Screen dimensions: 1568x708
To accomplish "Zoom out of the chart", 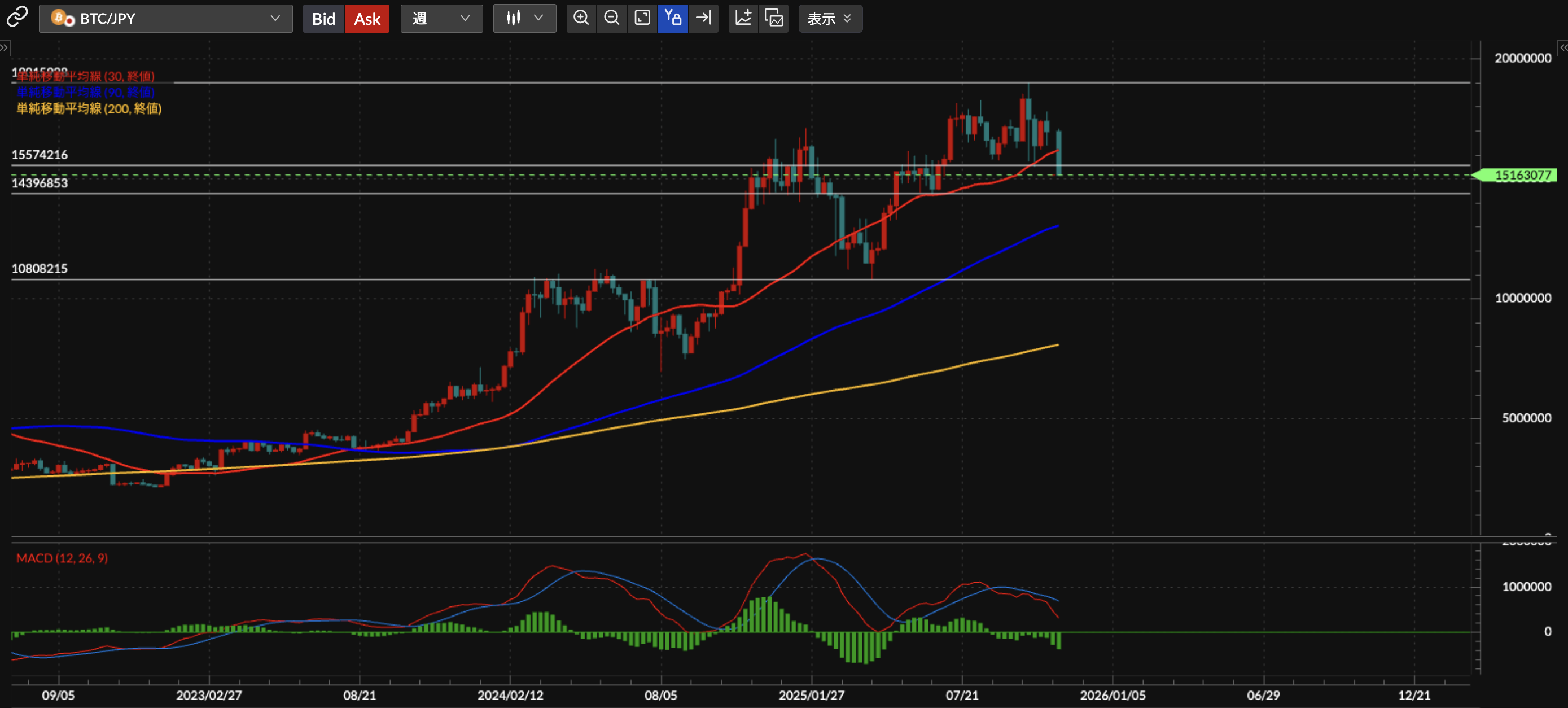I will tap(612, 18).
